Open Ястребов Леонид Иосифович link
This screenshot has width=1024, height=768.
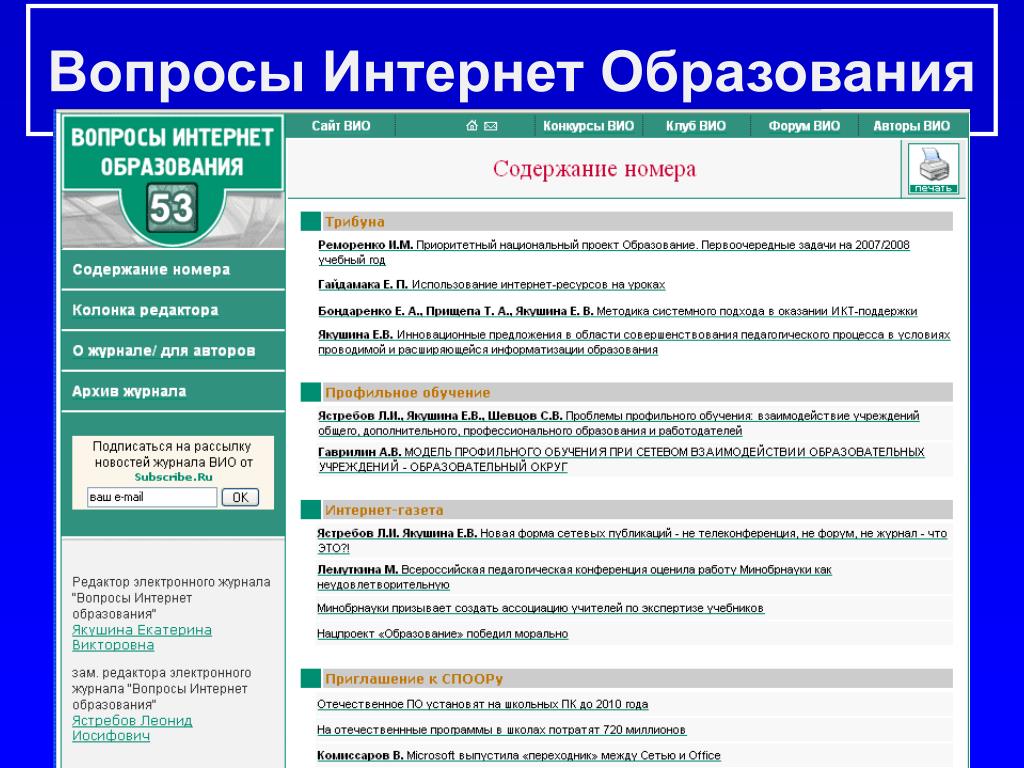(x=132, y=728)
